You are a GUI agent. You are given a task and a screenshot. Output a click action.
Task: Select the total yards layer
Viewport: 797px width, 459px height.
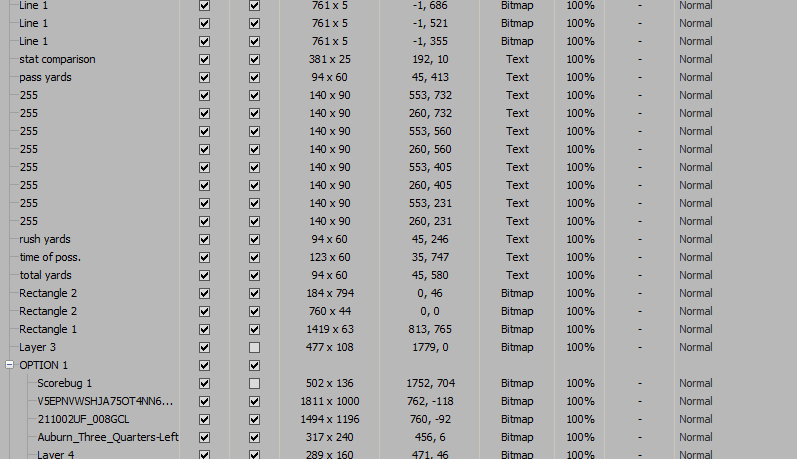(45, 275)
